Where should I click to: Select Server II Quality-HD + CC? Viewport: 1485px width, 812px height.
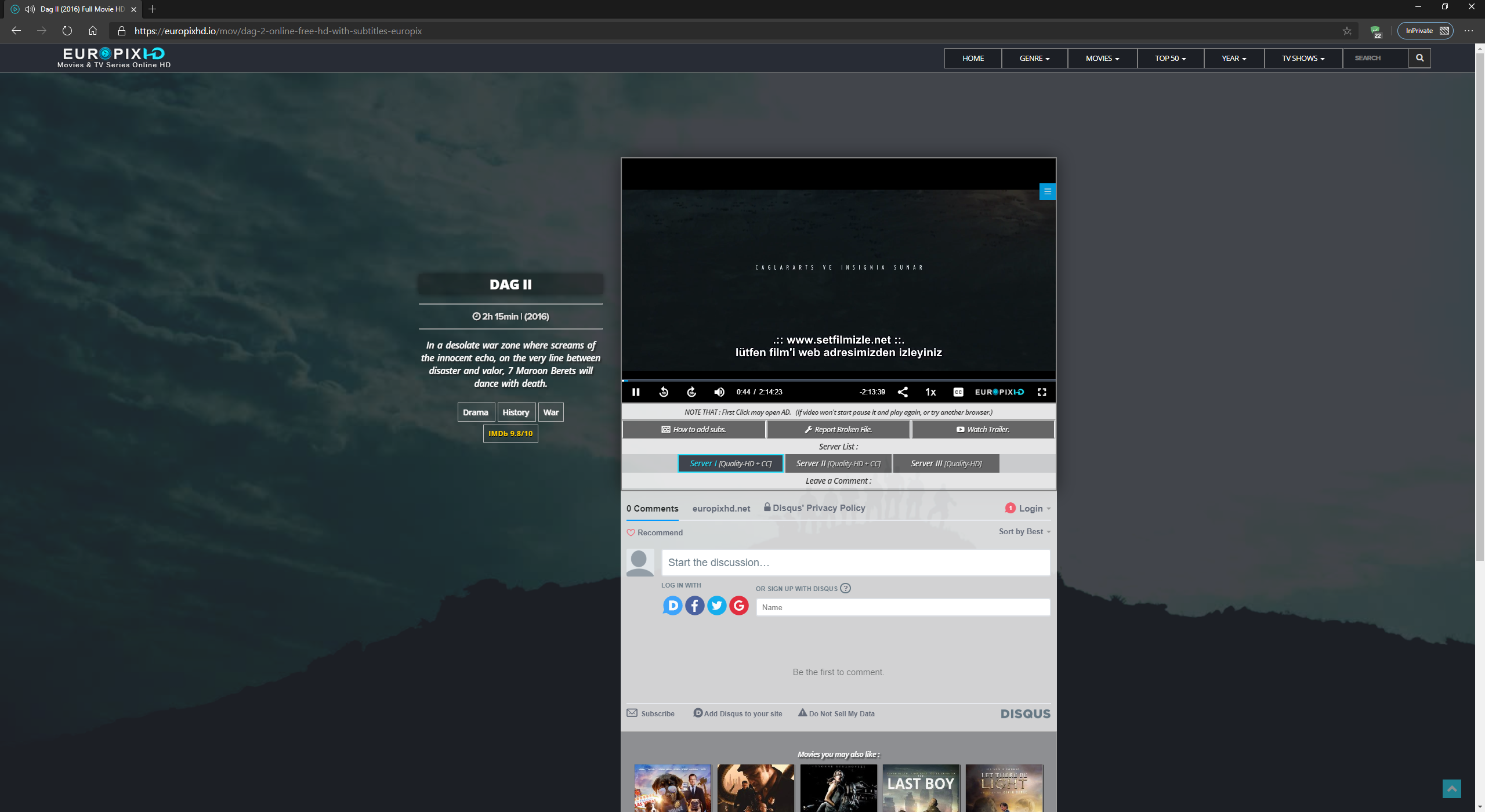pos(838,463)
